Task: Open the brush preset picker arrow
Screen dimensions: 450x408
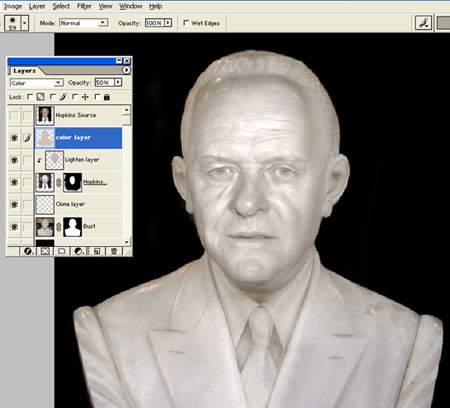Action: (25, 23)
